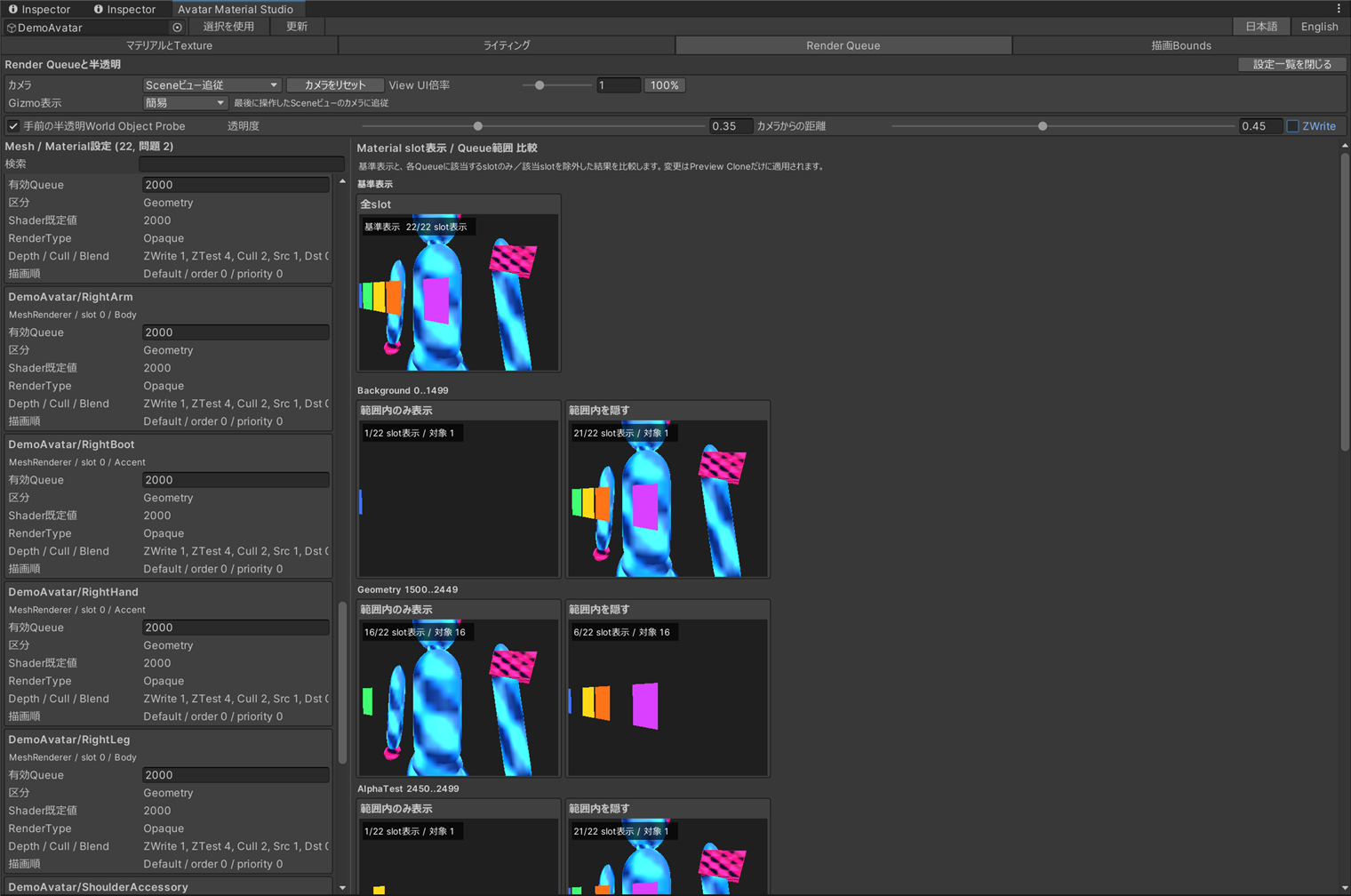The width and height of the screenshot is (1351, 896).
Task: Enable the ZWrite checkbox
Action: 1292,126
